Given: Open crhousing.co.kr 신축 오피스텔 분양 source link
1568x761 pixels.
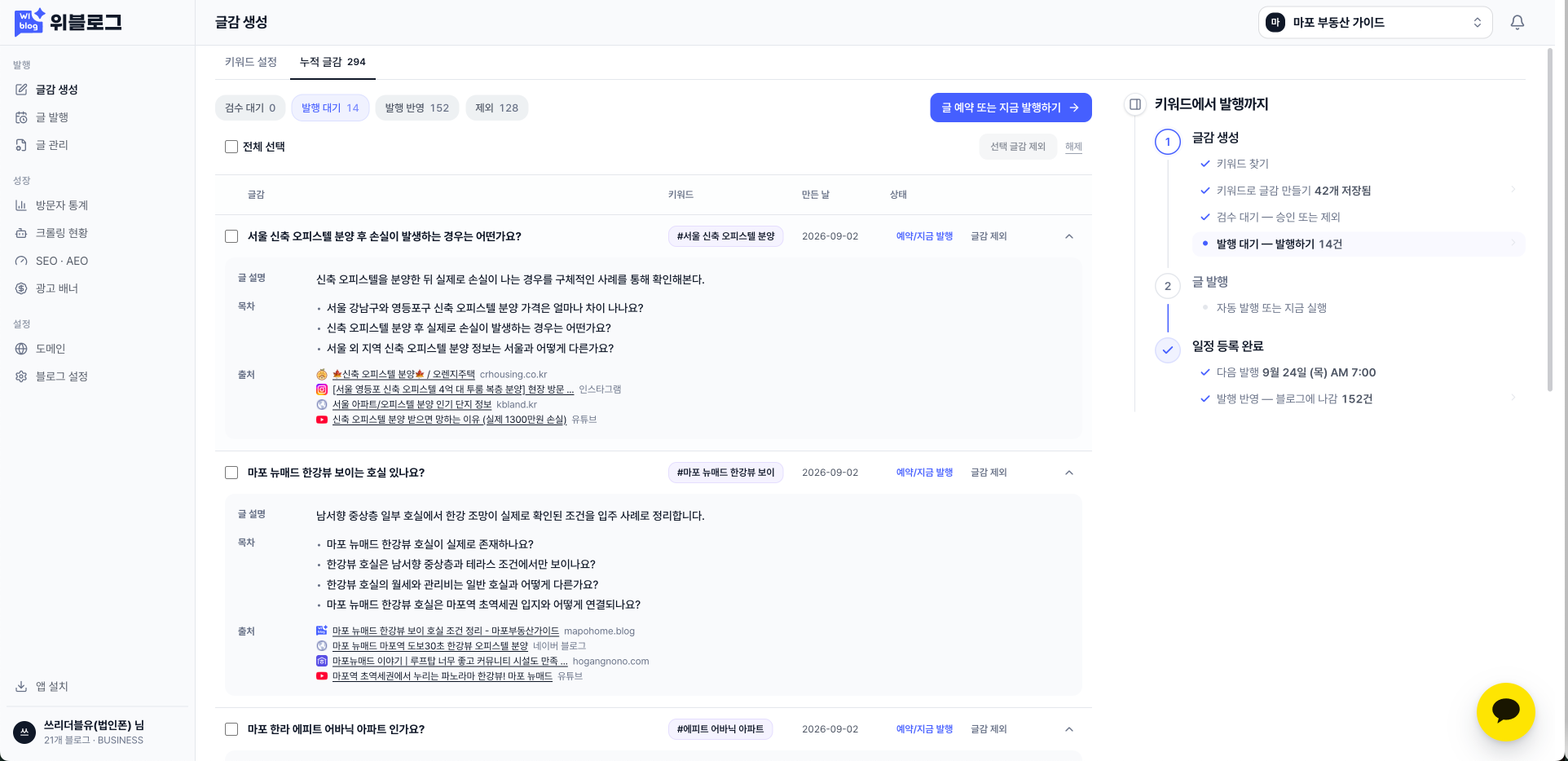Looking at the screenshot, I should coord(403,375).
